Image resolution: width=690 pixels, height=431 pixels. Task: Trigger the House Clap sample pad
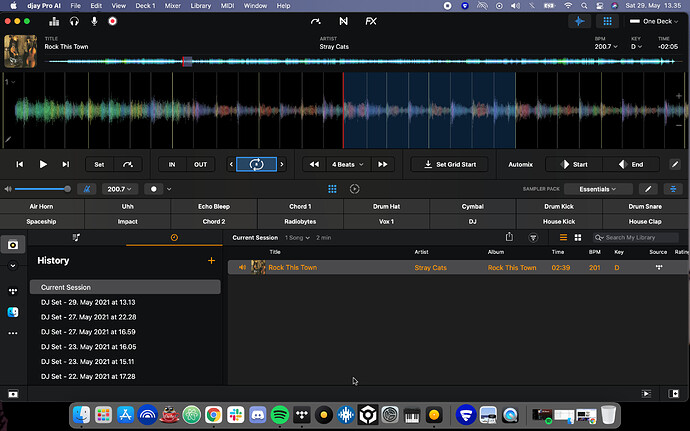pos(645,221)
